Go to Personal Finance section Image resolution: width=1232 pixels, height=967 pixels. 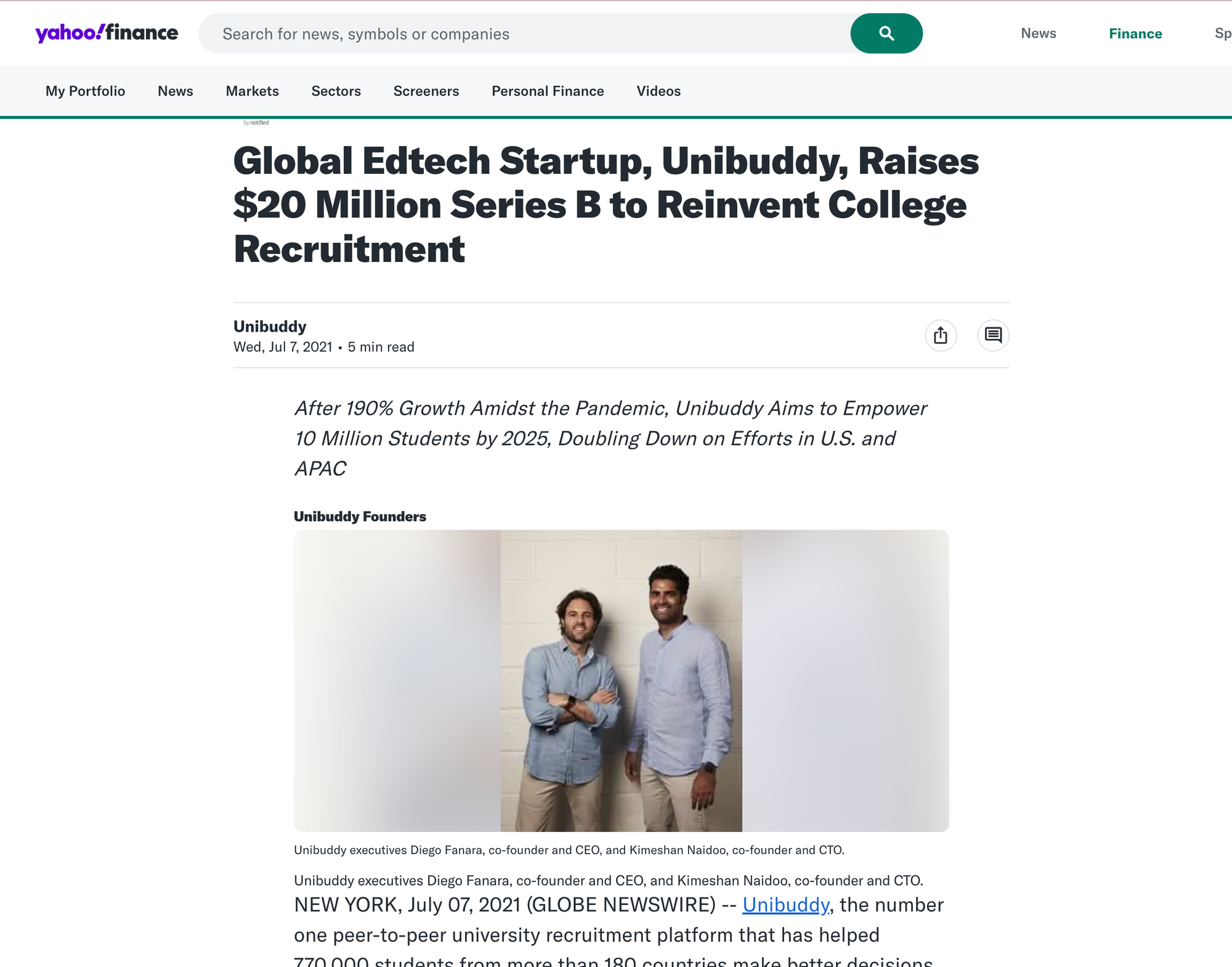(548, 91)
